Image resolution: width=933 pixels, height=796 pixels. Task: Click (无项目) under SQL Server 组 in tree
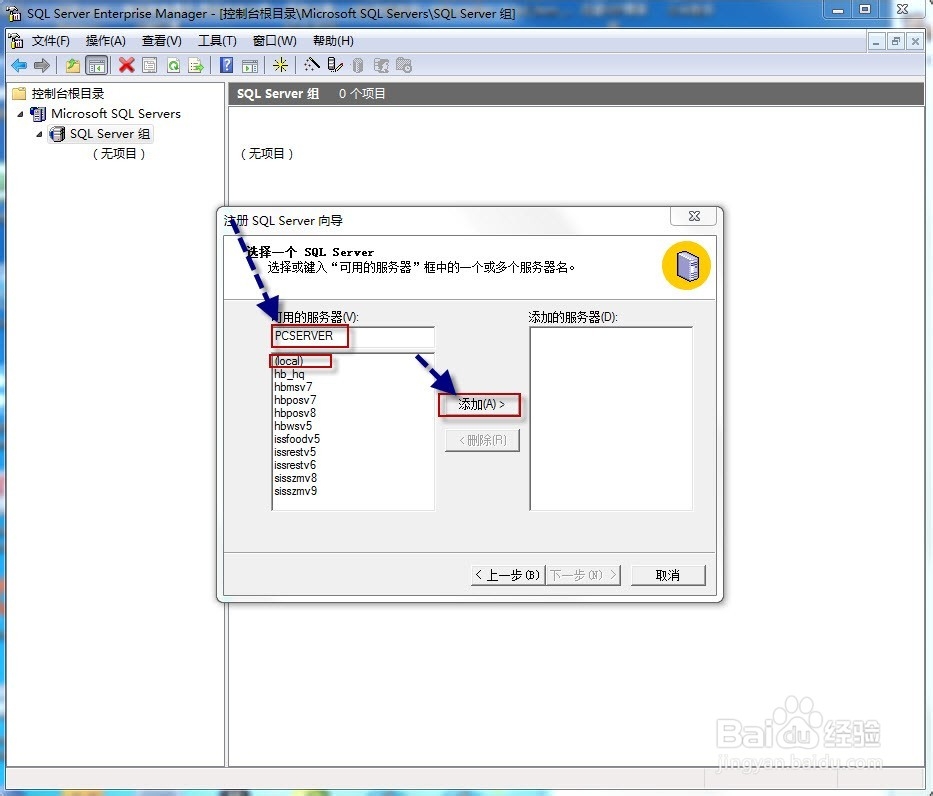click(x=119, y=153)
